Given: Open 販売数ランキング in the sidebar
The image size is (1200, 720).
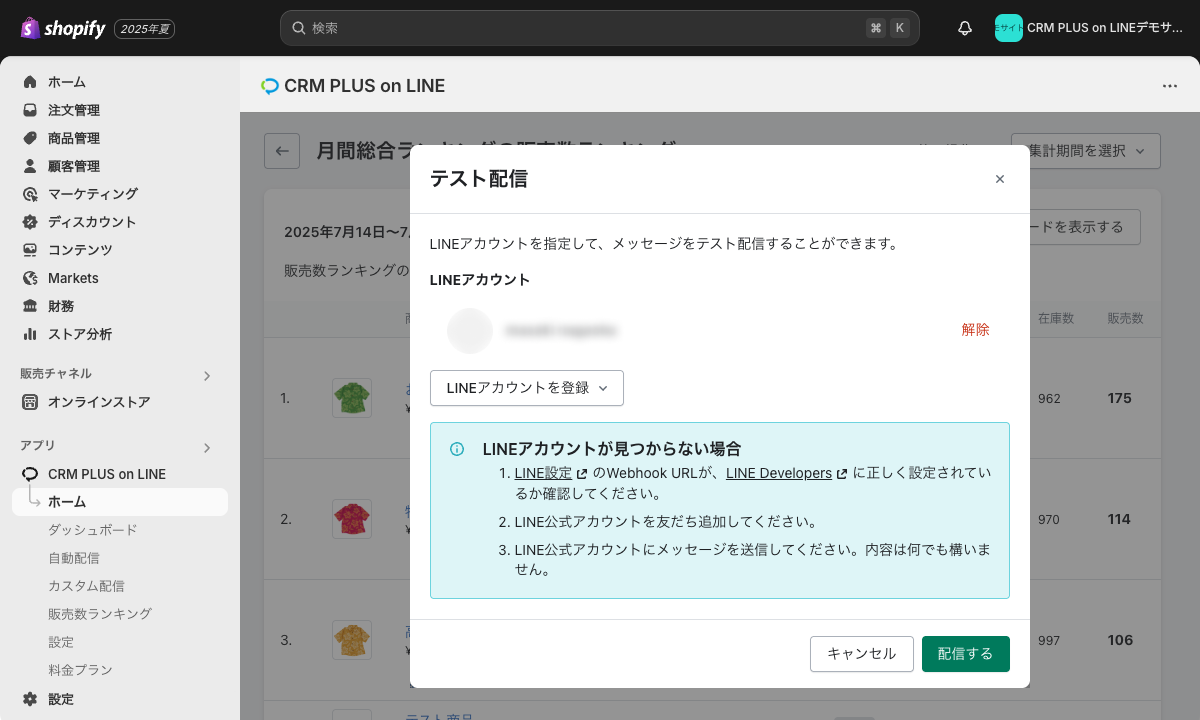Looking at the screenshot, I should click(100, 614).
